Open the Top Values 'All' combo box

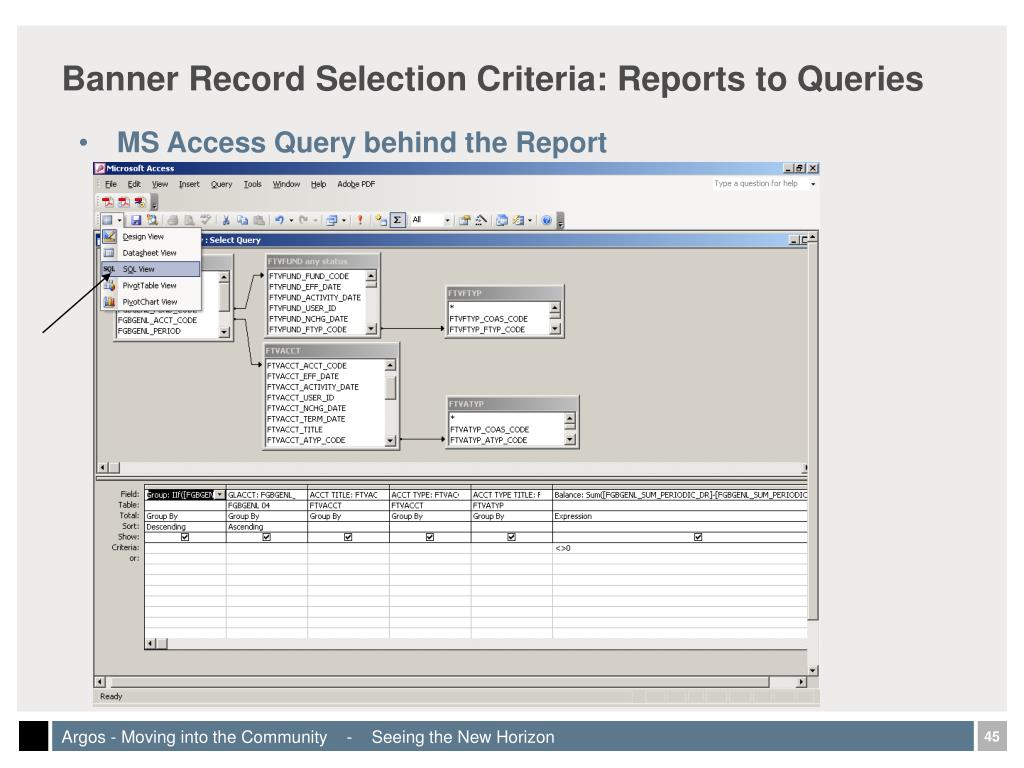pyautogui.click(x=431, y=220)
